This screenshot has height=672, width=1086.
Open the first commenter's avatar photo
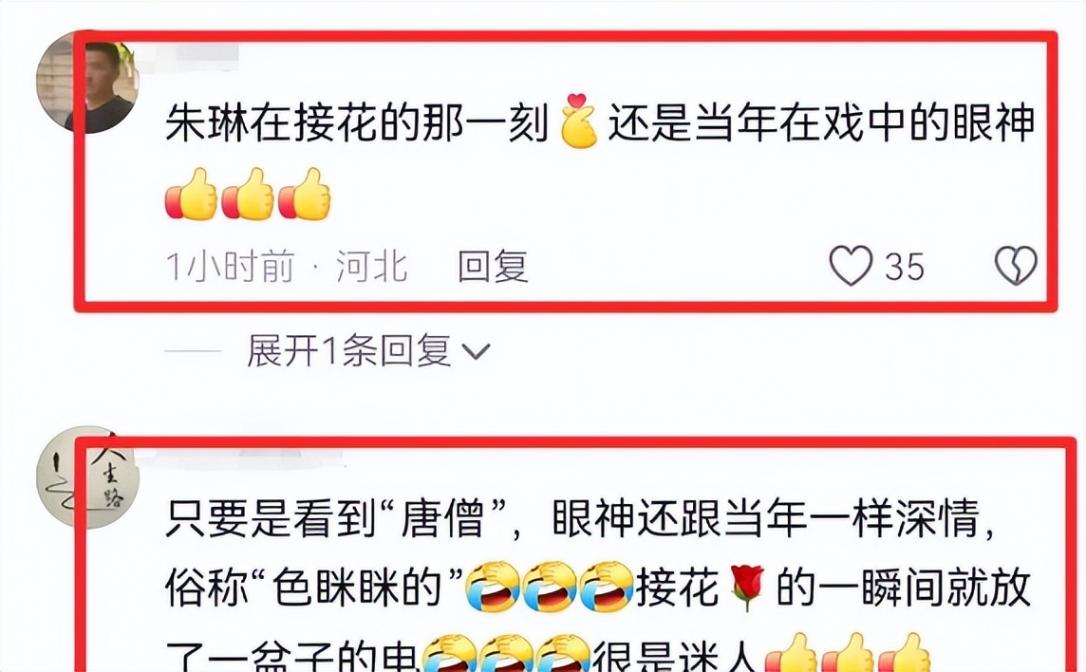coord(88,82)
